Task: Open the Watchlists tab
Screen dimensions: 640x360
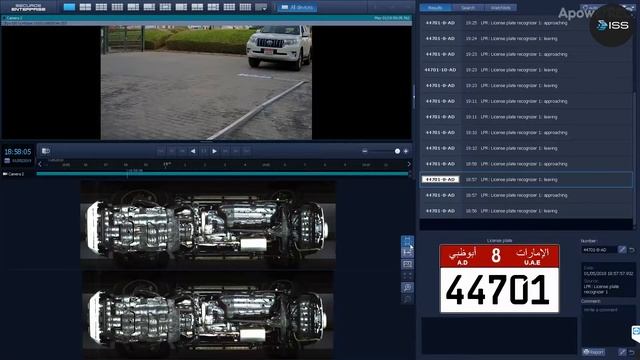Action: 500,8
